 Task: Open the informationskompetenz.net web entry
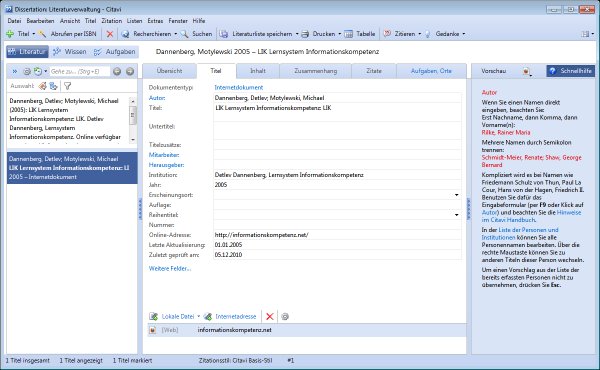coord(307,330)
